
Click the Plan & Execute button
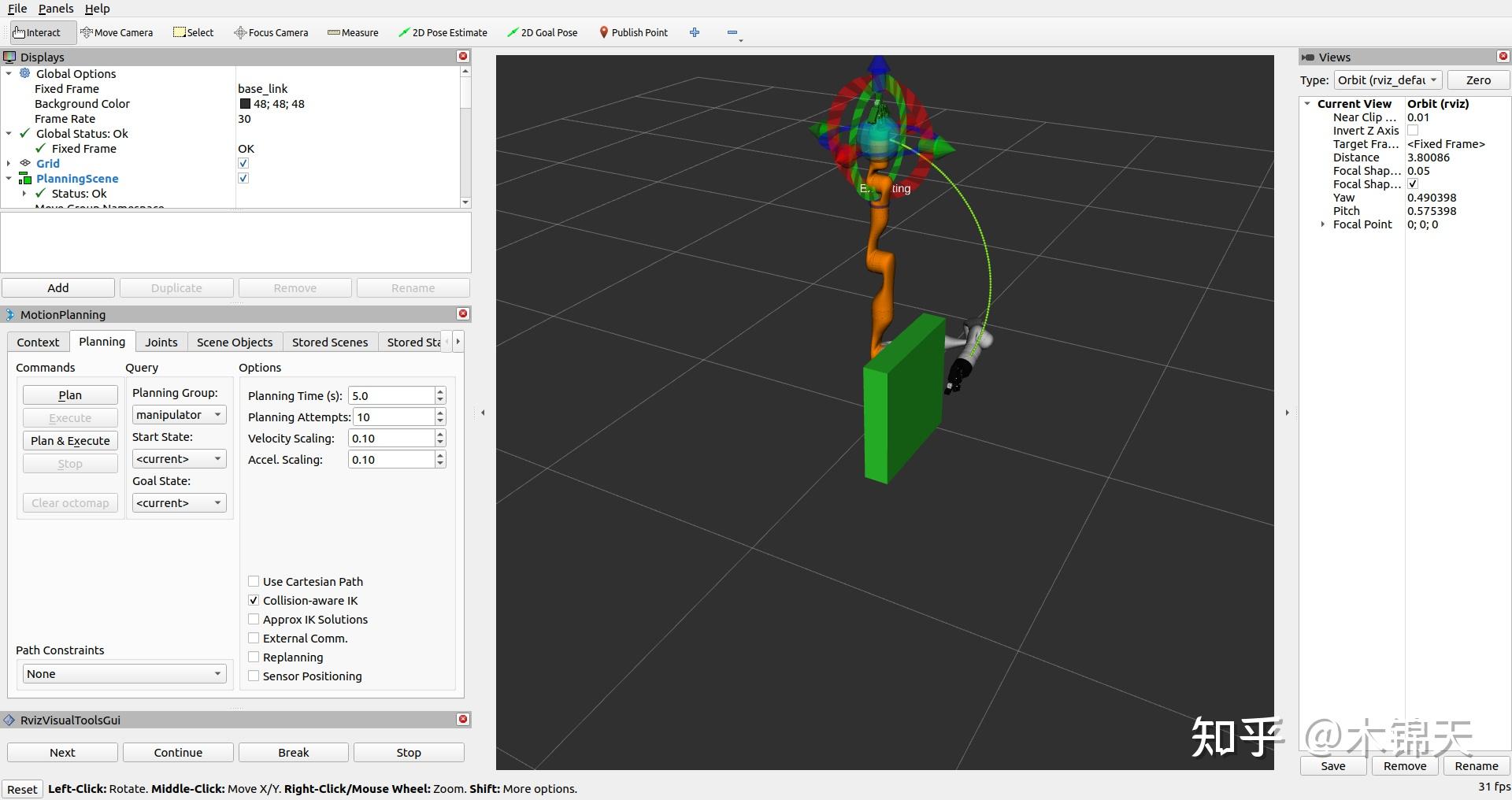pyautogui.click(x=69, y=440)
